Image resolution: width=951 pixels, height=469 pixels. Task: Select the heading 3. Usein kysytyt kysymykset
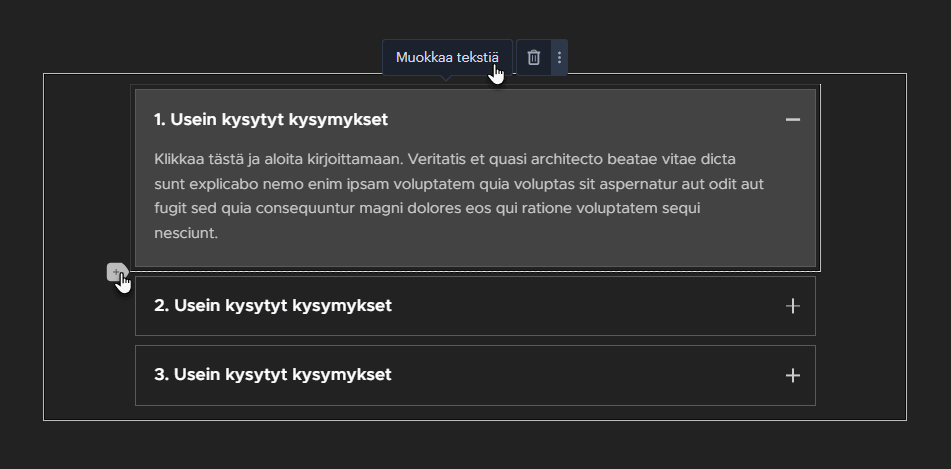(272, 375)
